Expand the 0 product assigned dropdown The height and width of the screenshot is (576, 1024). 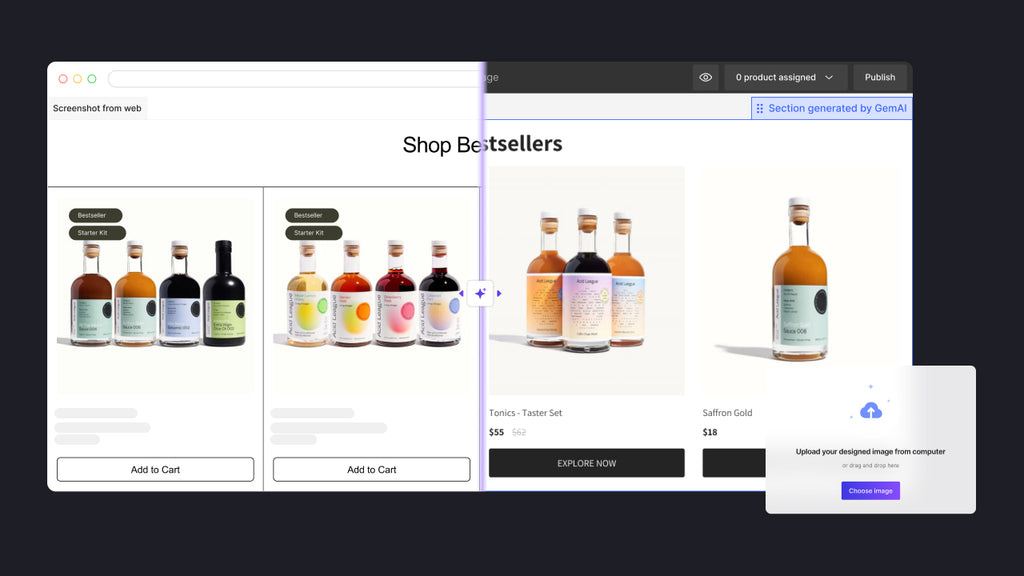[x=785, y=77]
